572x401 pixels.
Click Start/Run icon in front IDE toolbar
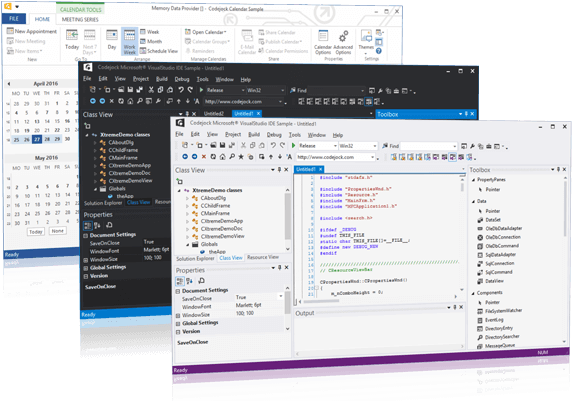click(293, 146)
